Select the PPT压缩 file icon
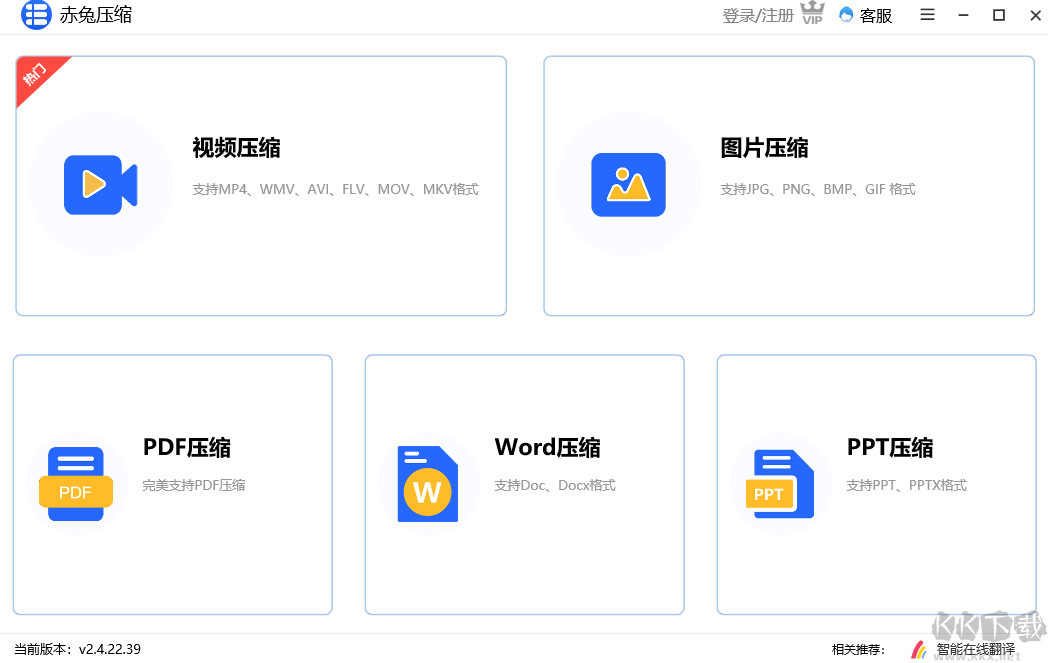The image size is (1048, 663). point(780,484)
